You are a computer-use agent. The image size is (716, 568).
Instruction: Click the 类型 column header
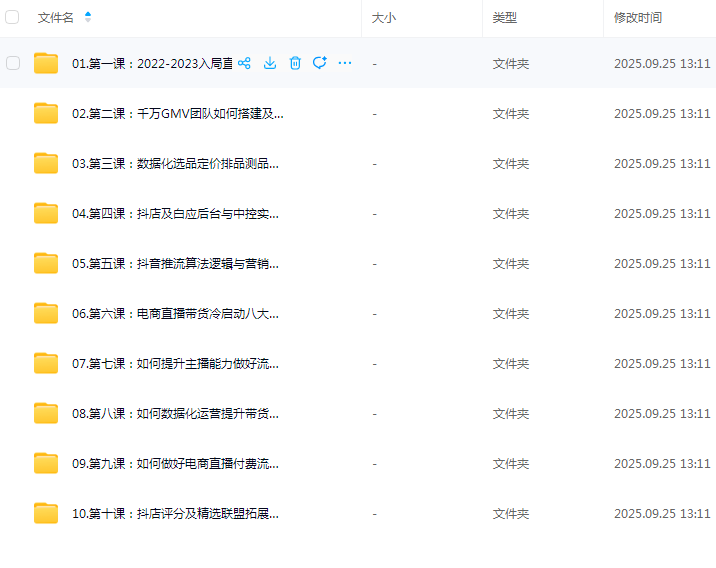point(505,18)
